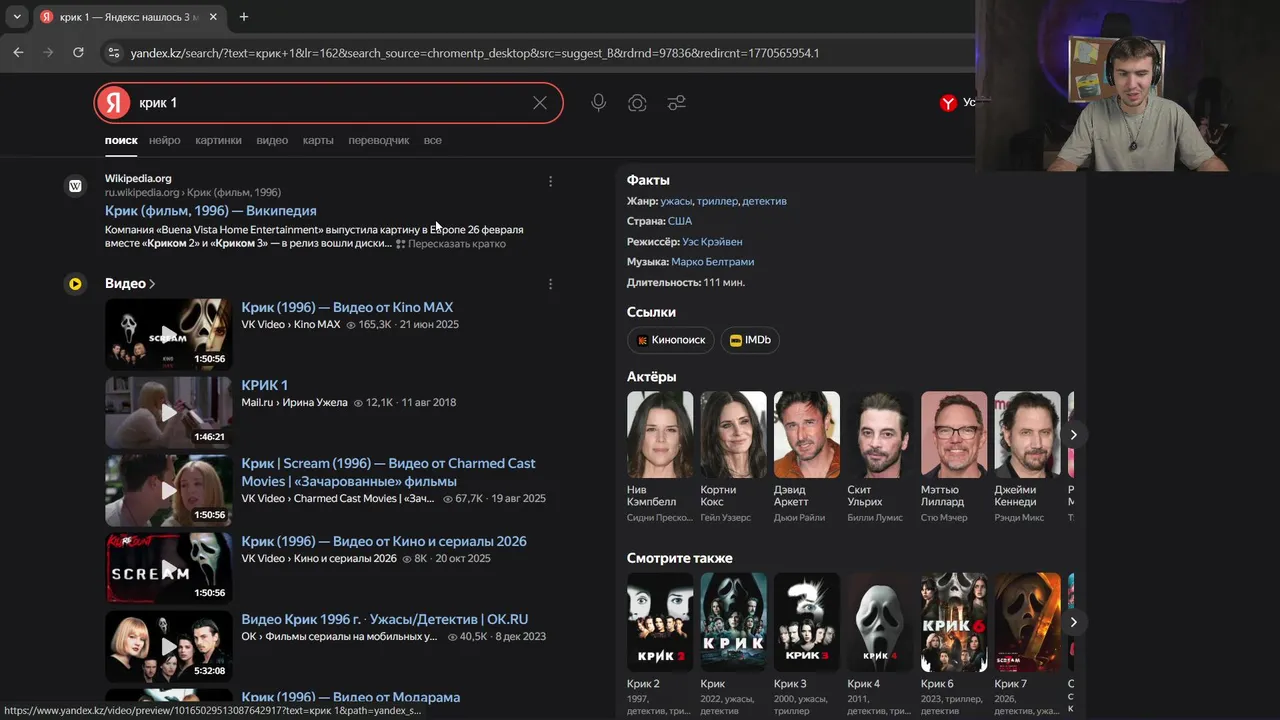Close the 'крик 1' browser tab
The height and width of the screenshot is (720, 1280).
(213, 17)
